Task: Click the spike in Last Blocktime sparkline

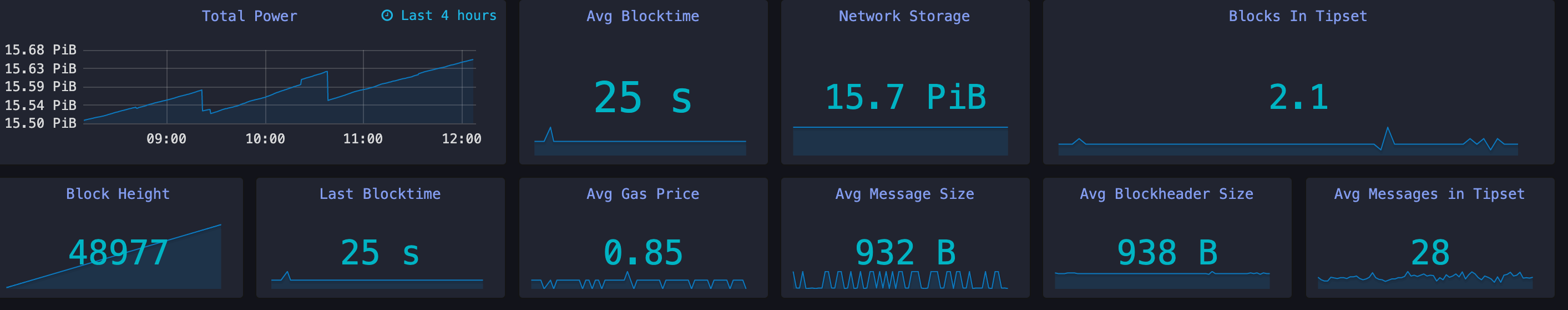Action: click(x=287, y=276)
